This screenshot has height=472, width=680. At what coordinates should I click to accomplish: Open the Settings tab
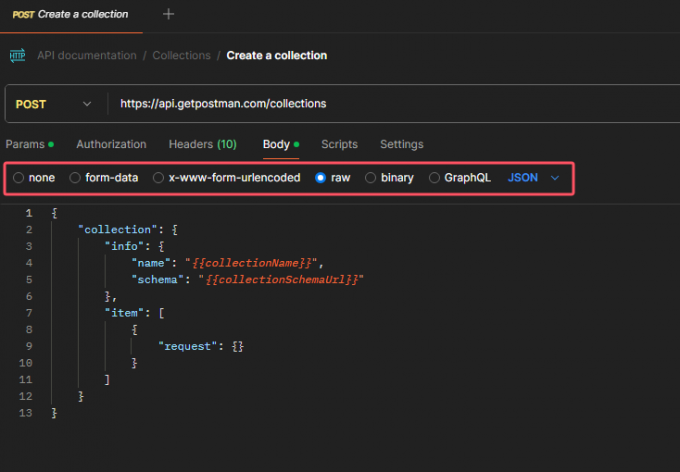[402, 144]
